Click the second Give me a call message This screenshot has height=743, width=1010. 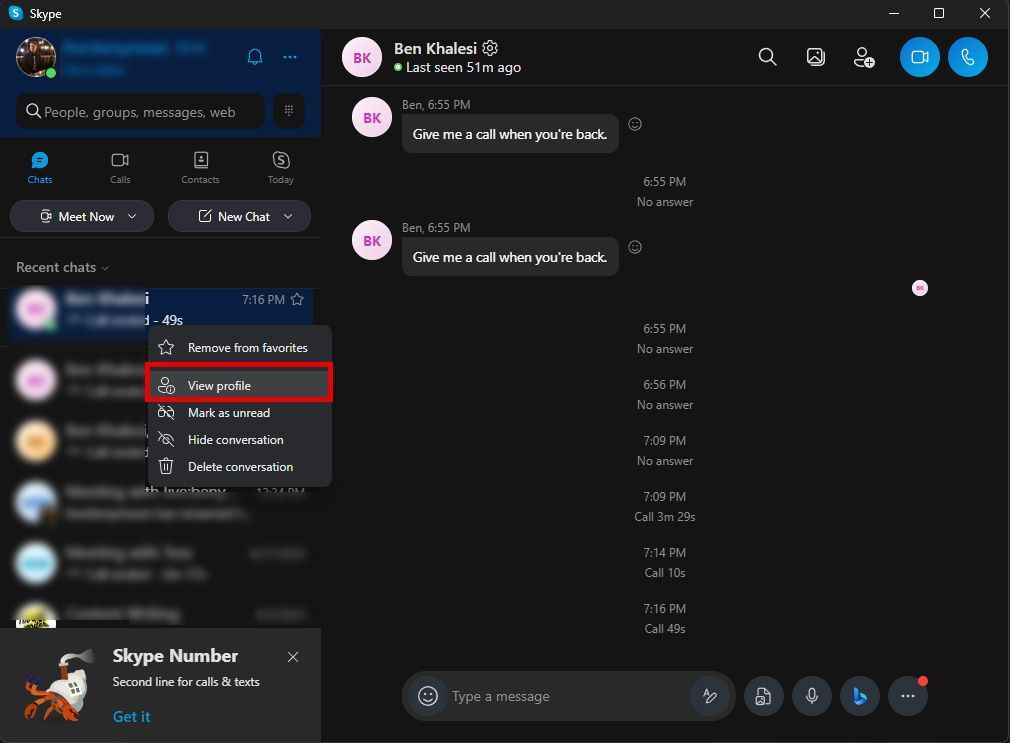510,257
